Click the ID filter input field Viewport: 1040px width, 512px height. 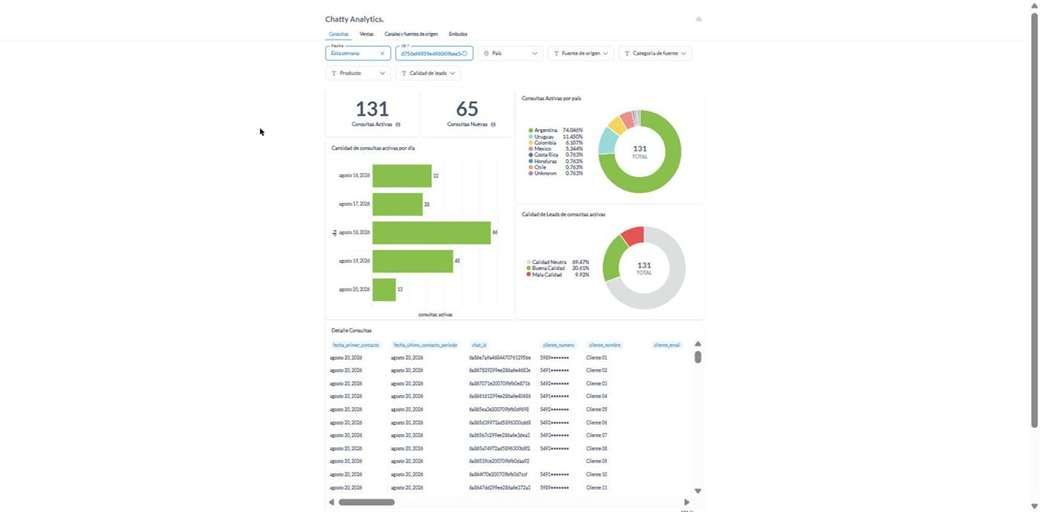(434, 53)
